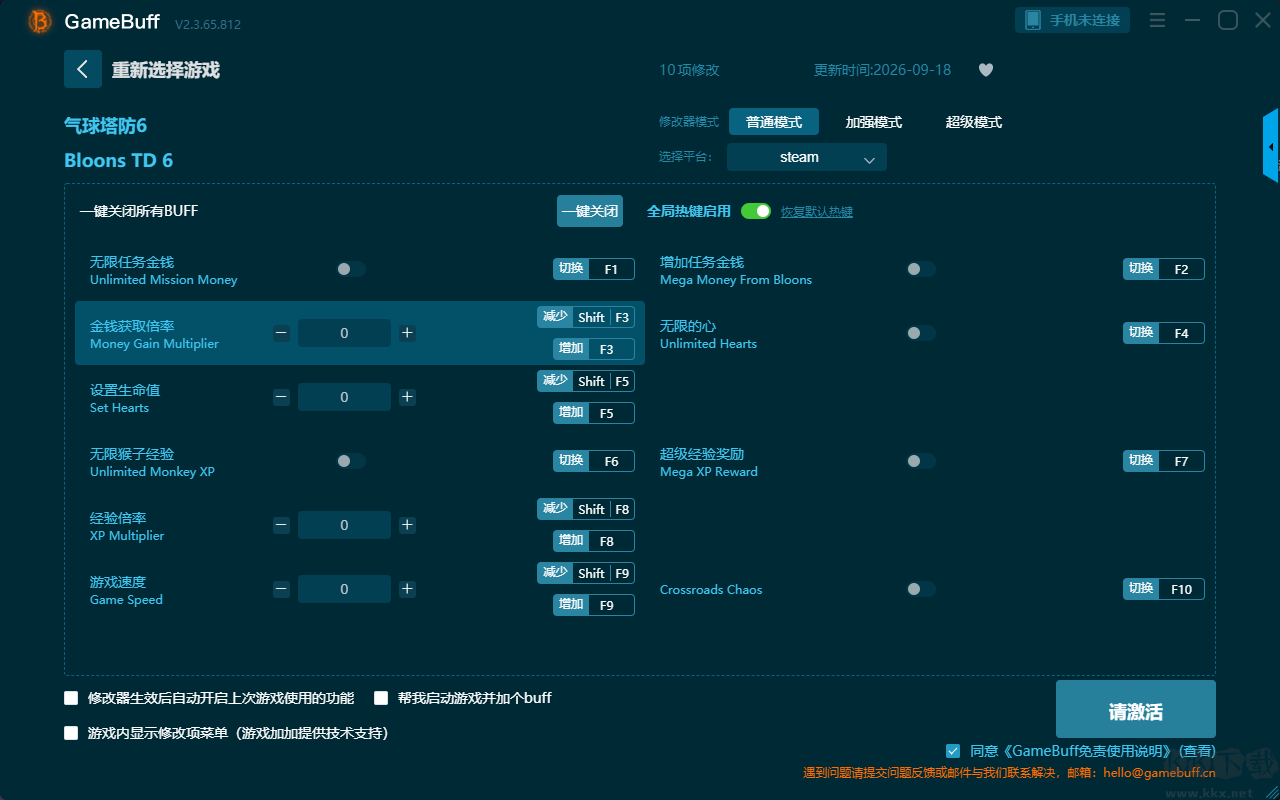This screenshot has width=1280, height=800.
Task: Click the hello@gamebuff.cn contact notice text
Action: [x=1009, y=772]
